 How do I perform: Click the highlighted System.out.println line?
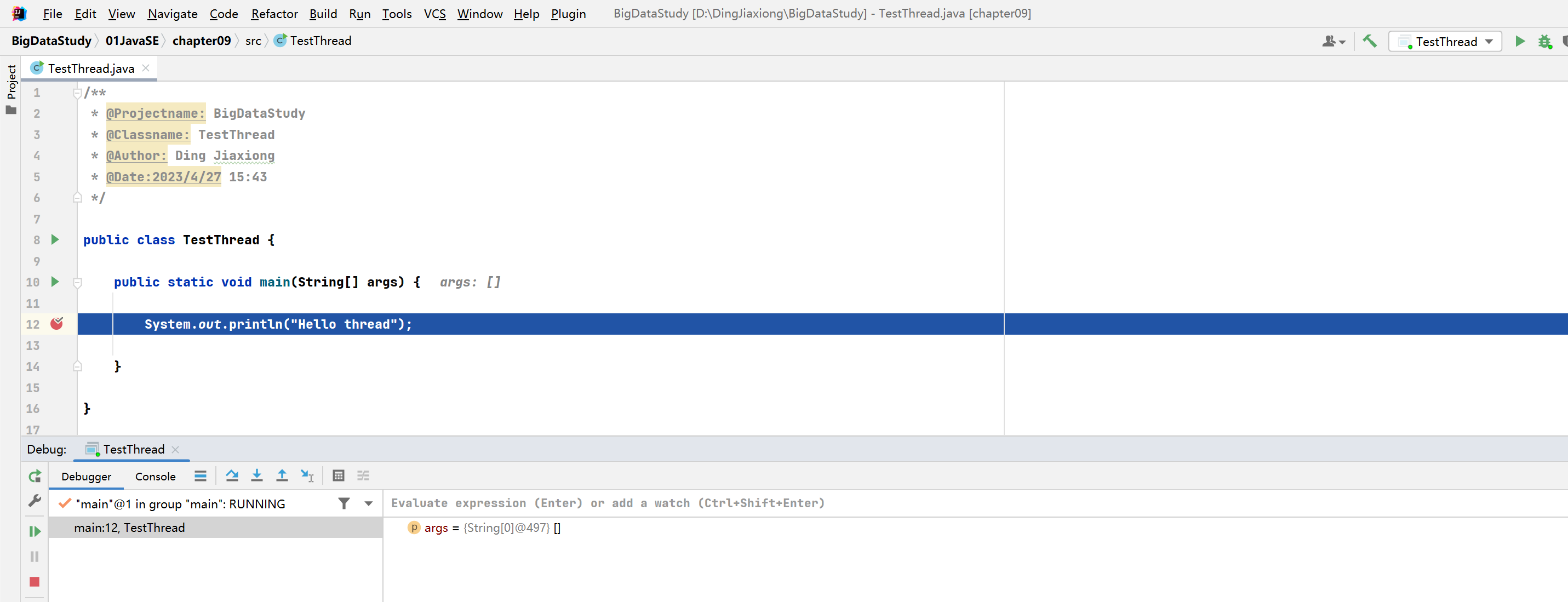click(x=822, y=324)
